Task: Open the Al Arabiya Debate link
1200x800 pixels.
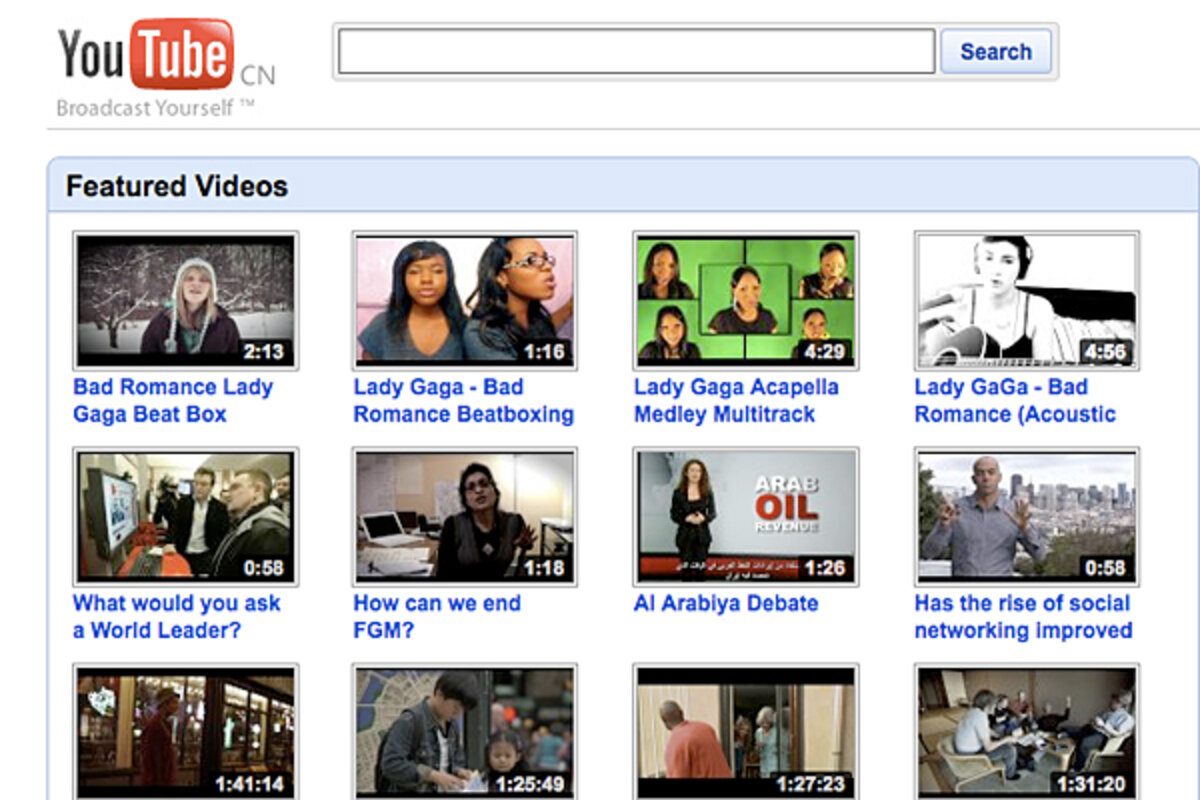Action: click(x=726, y=603)
